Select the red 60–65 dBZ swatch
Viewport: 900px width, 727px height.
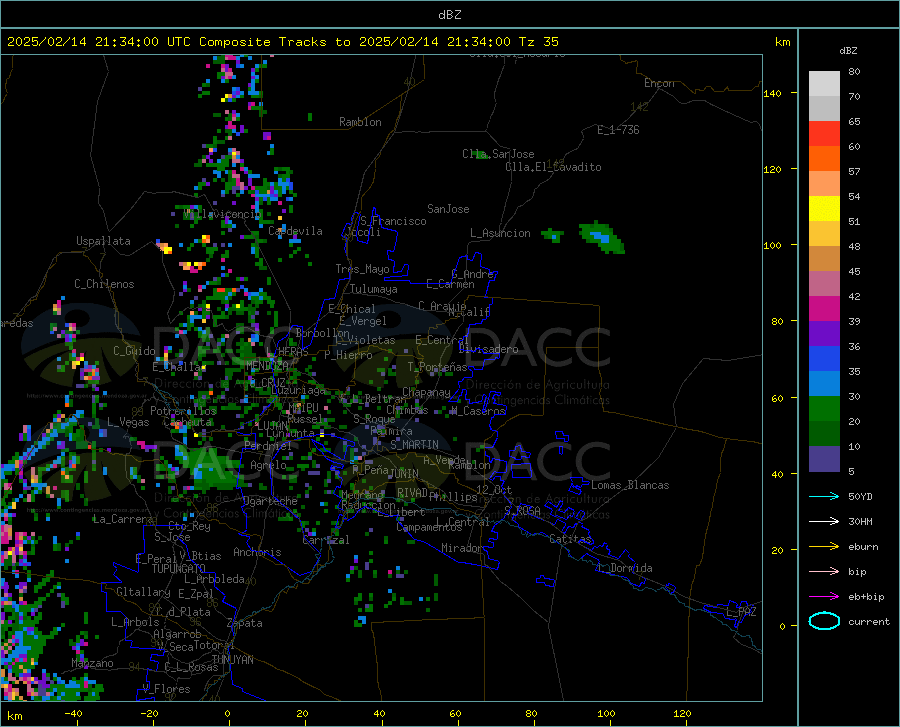pos(824,134)
